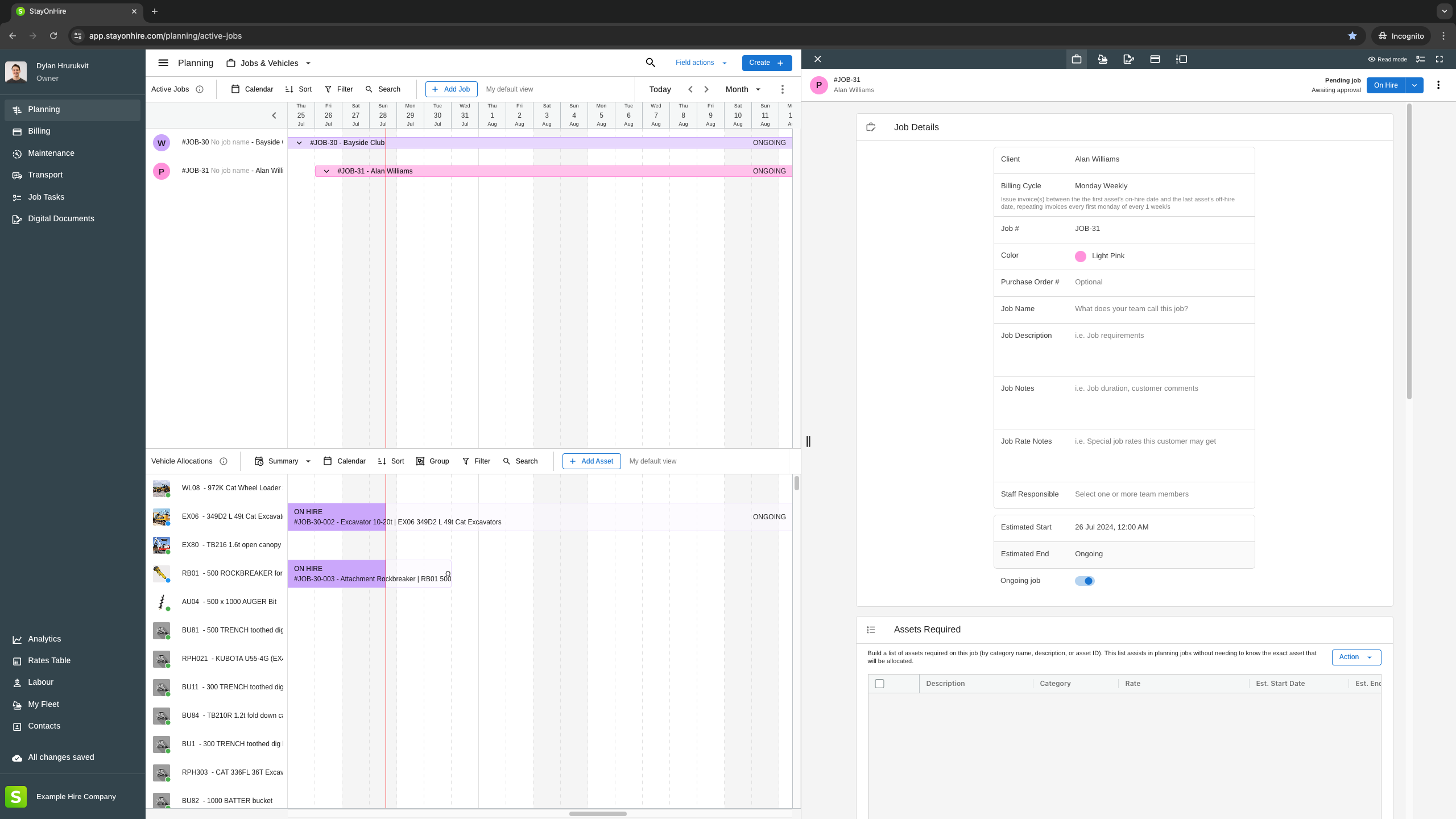Collapse the #JOB-31 Alan Williams row chevron

pyautogui.click(x=326, y=171)
